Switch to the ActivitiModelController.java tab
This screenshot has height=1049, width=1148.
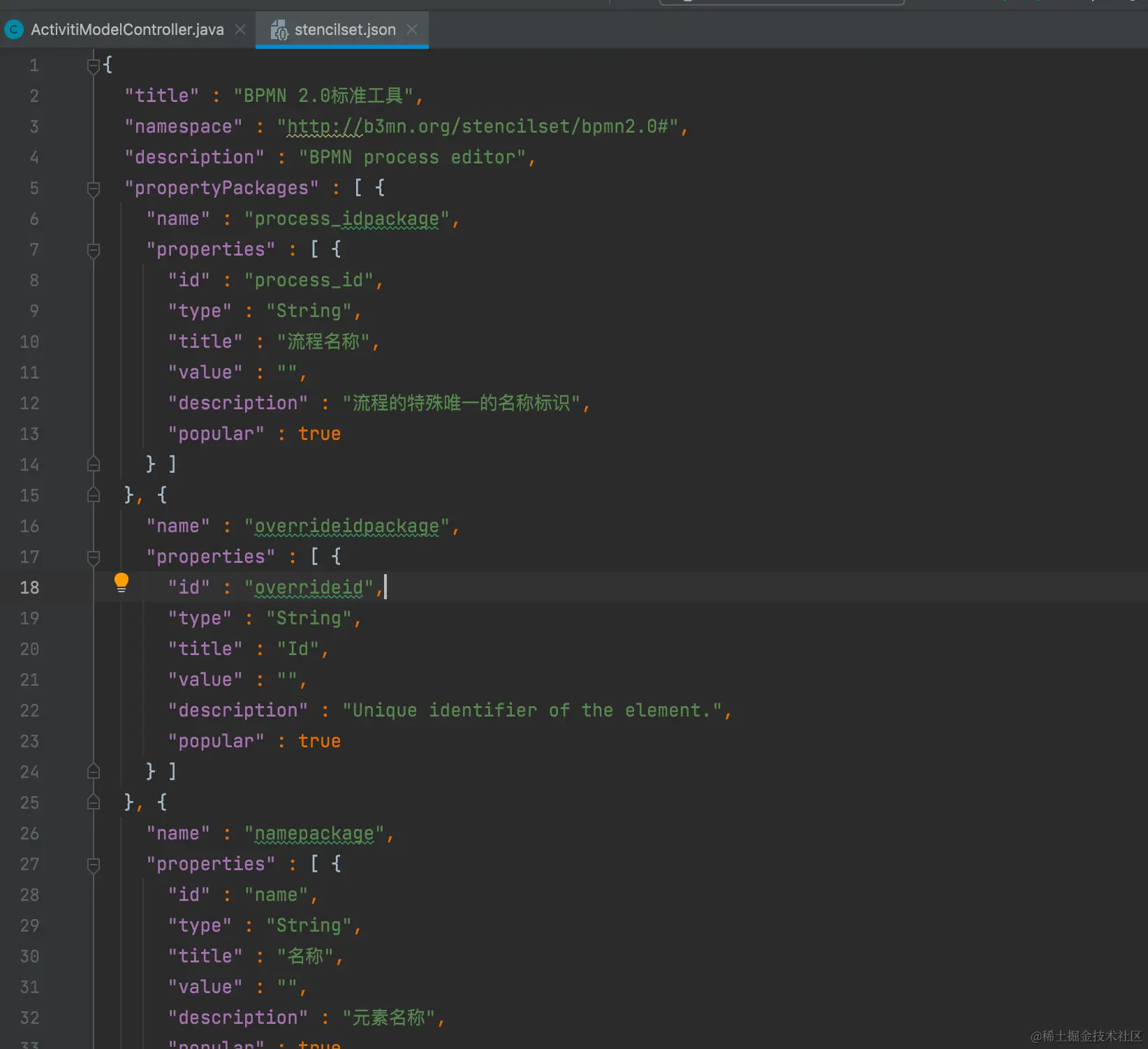127,29
